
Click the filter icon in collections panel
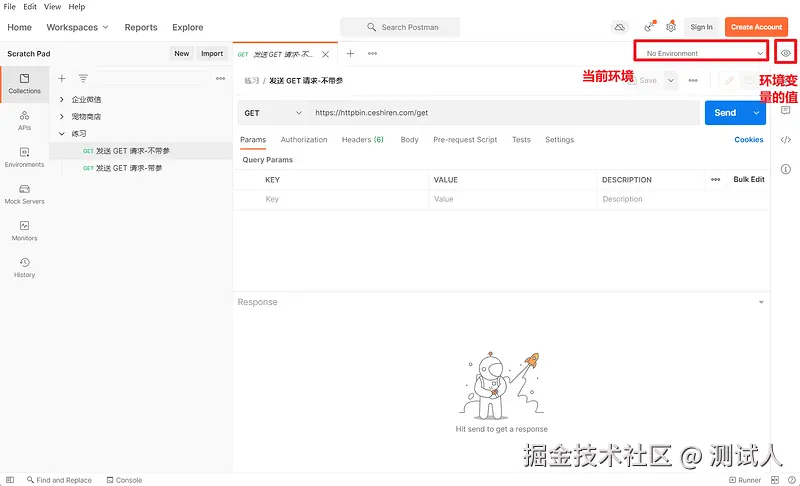[83, 79]
